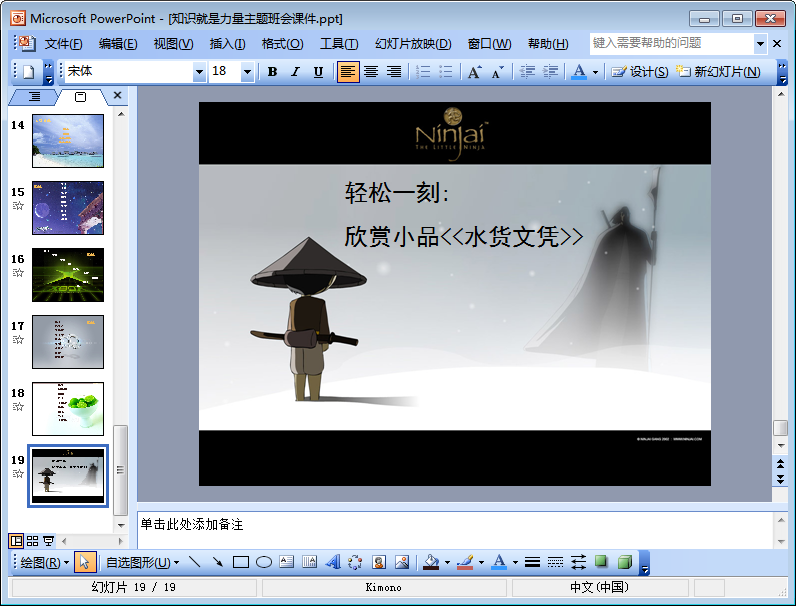Start slide show from current slide
796x606 pixels.
coord(49,541)
